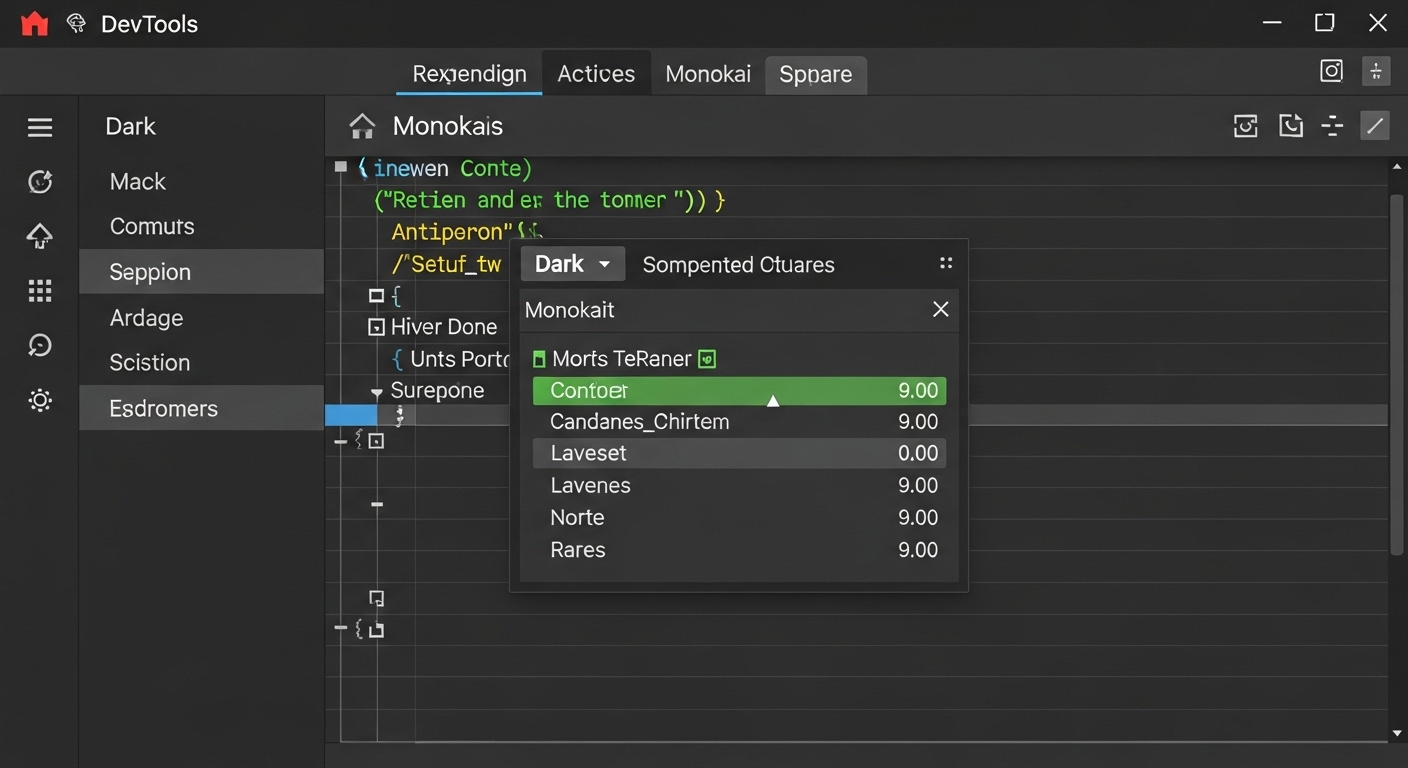Select the Norte row

click(x=739, y=518)
